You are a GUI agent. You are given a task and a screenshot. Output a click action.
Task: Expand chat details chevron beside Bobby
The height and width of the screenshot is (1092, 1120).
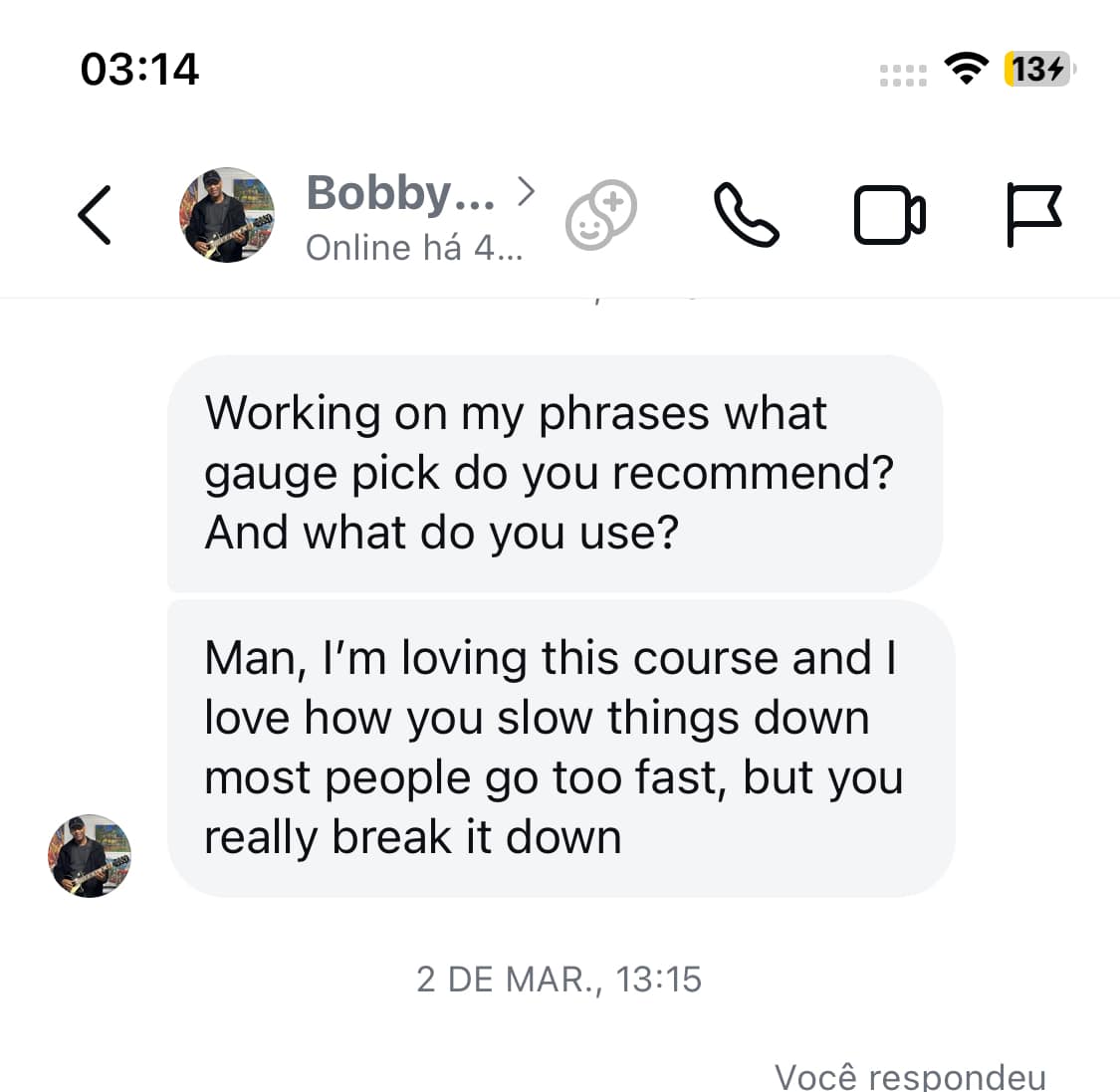point(527,191)
